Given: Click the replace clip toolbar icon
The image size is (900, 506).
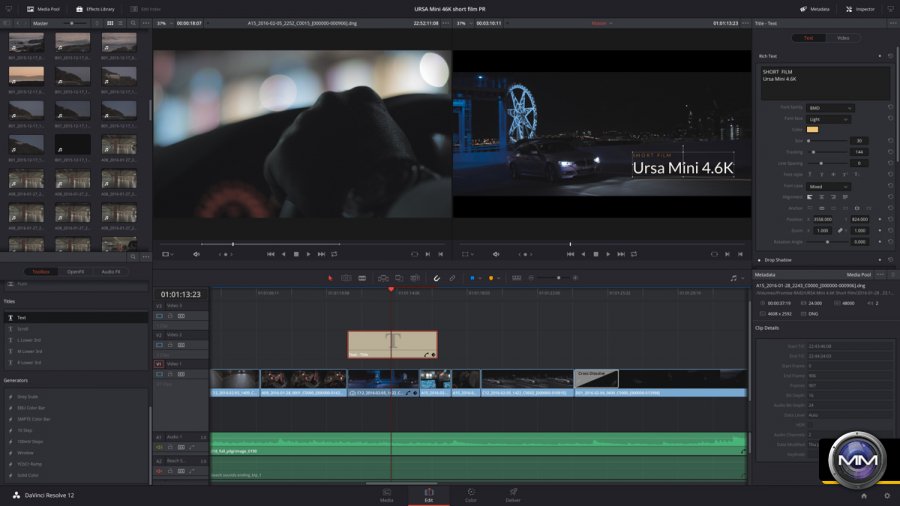Looking at the screenshot, I should pyautogui.click(x=415, y=278).
